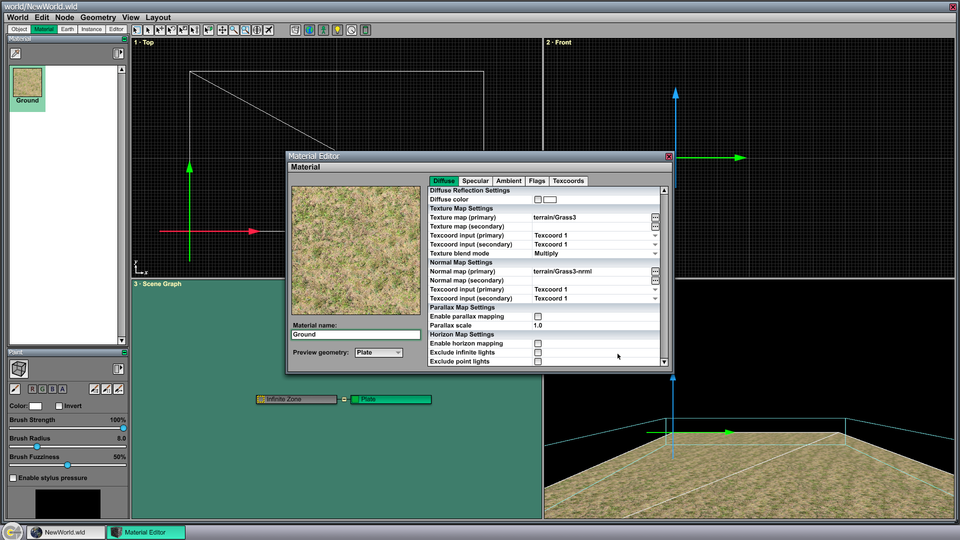Select the zoom magnifier tool in toolbar
Image resolution: width=960 pixels, height=540 pixels.
234,30
